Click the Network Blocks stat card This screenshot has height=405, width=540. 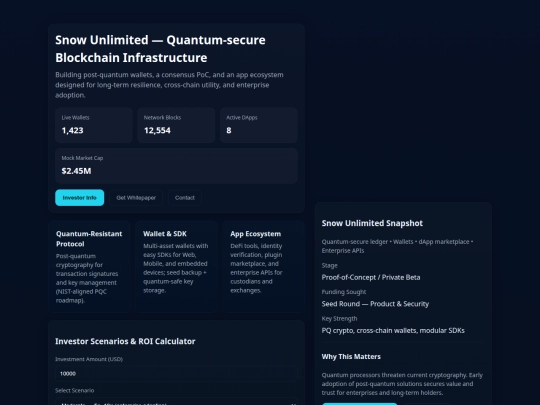[176, 125]
